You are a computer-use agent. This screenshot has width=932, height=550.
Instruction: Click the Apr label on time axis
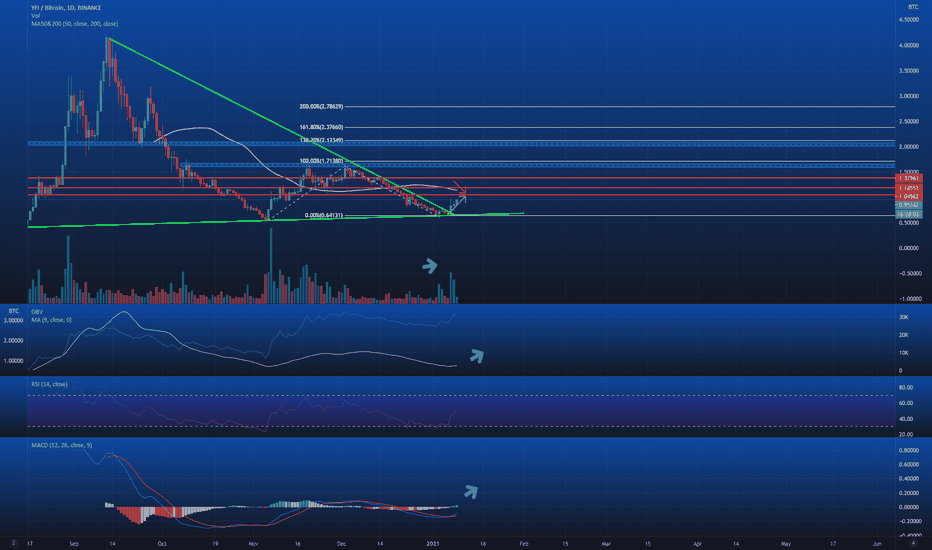697,543
